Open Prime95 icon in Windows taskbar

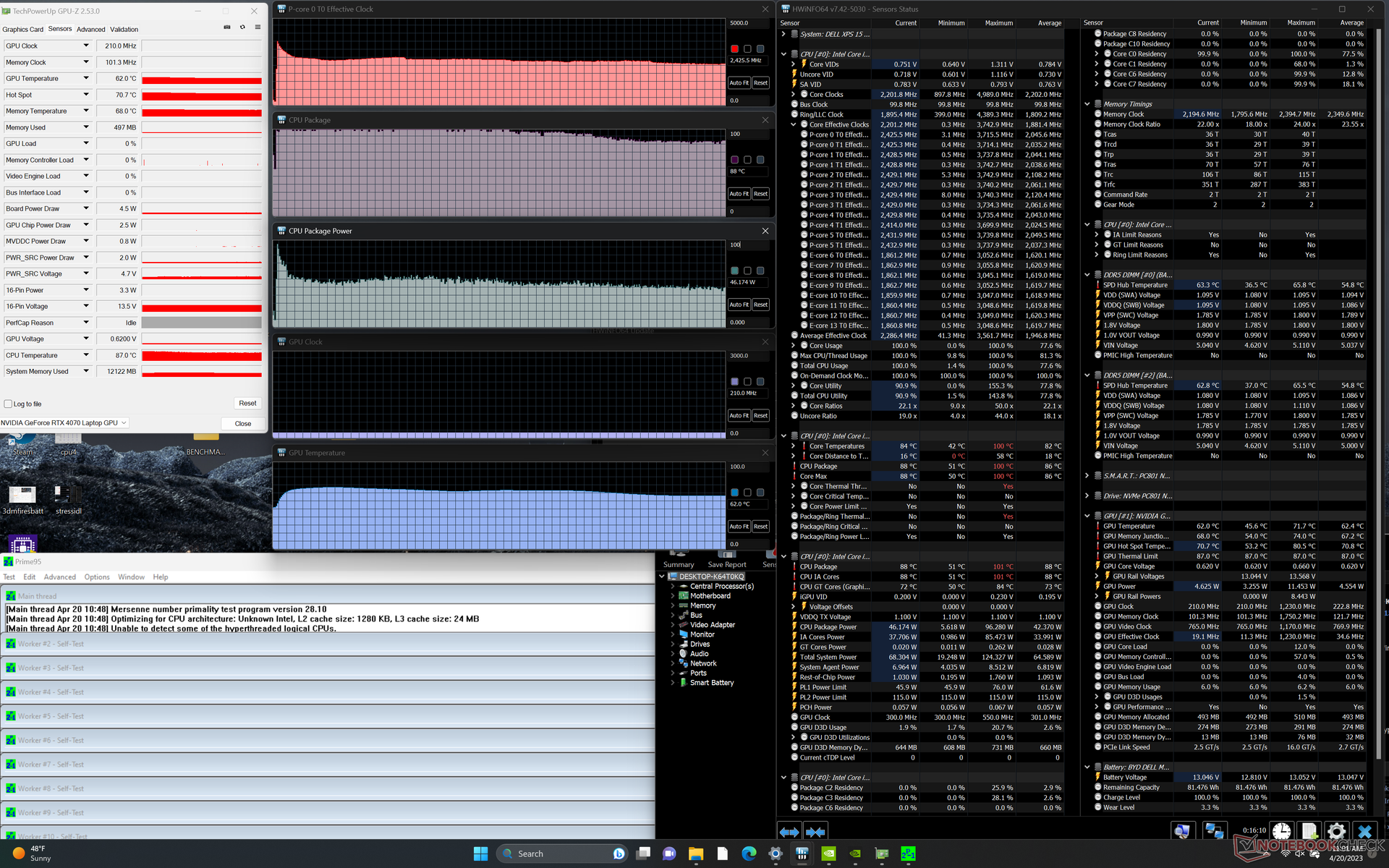coord(908,854)
